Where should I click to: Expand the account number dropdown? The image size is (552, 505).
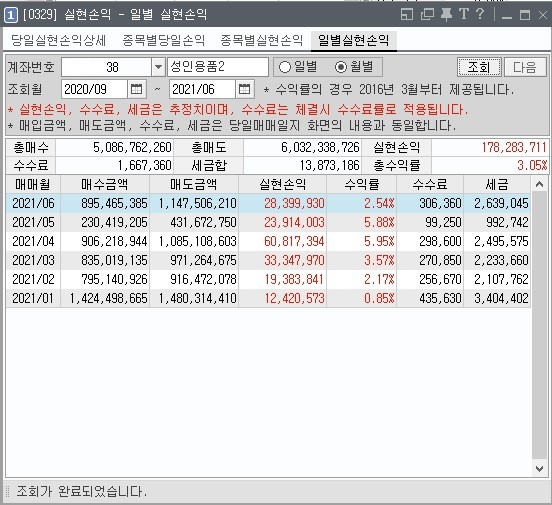click(158, 67)
